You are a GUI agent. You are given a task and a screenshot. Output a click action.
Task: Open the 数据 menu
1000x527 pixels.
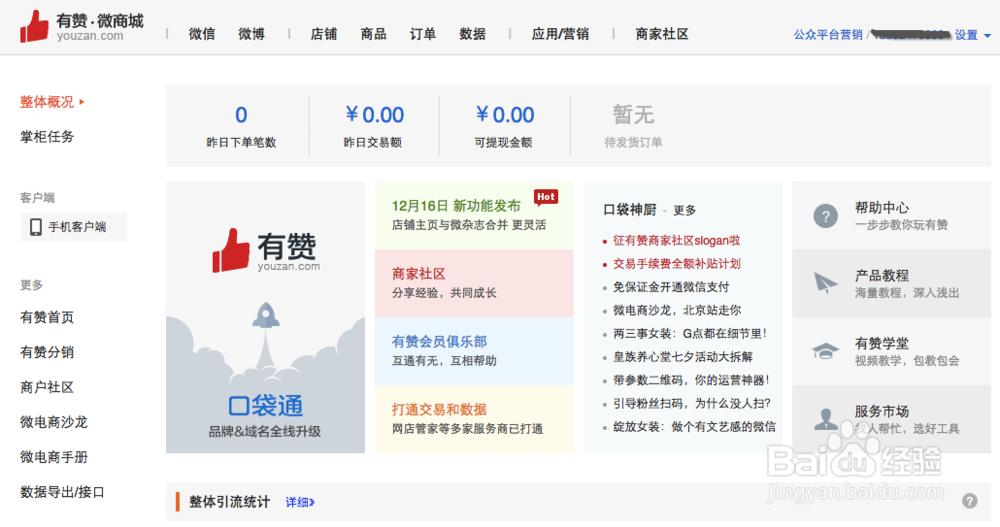click(472, 34)
